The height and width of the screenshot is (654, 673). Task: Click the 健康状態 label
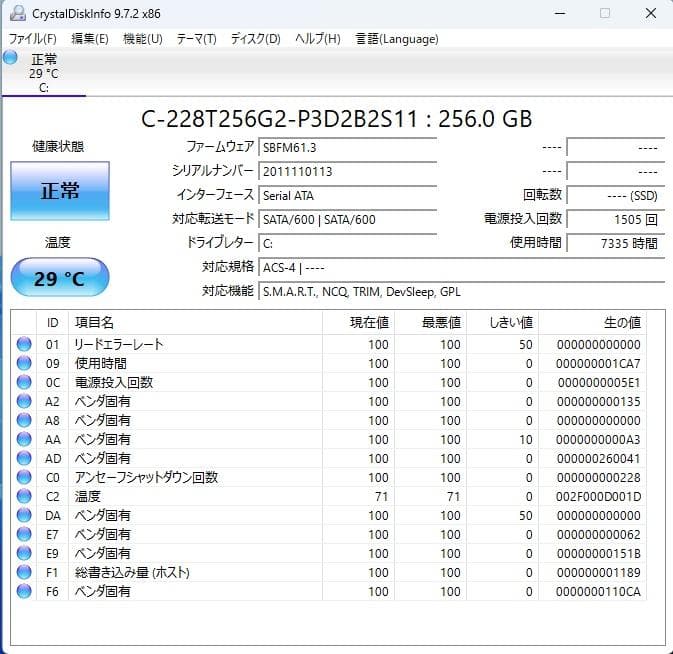coord(58,146)
